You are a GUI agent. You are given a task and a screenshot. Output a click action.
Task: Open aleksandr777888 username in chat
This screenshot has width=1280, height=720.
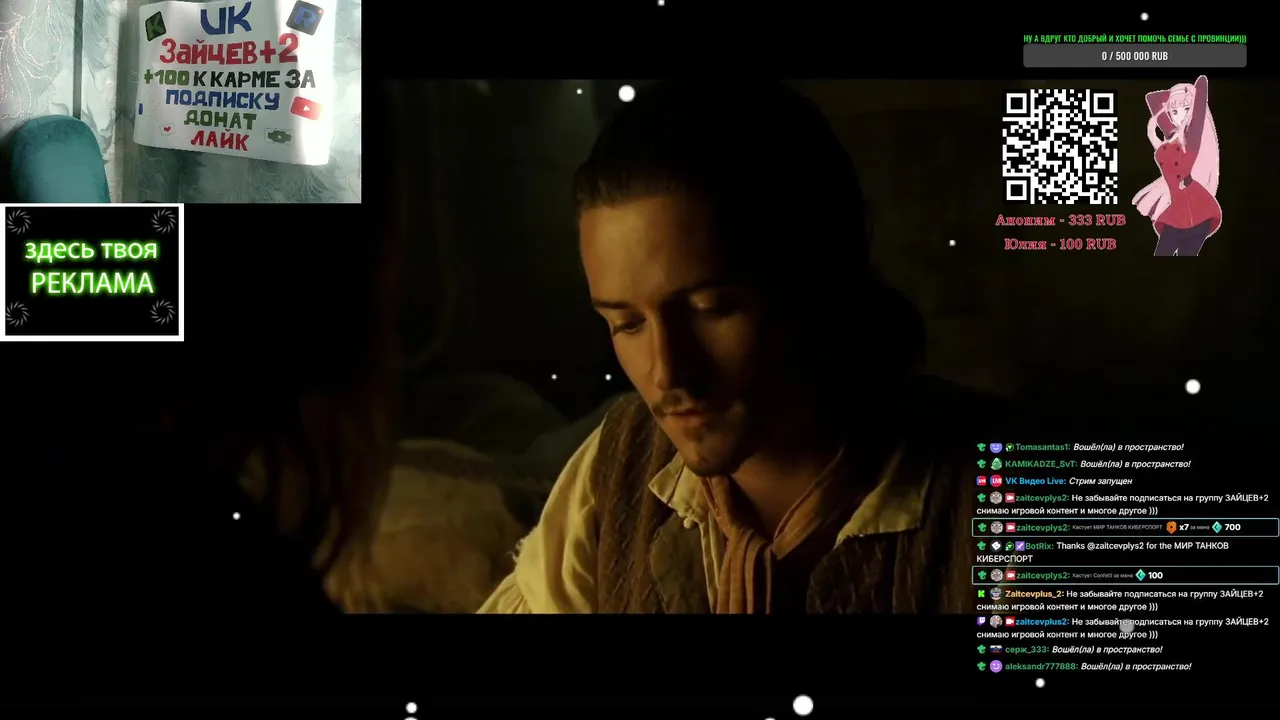point(1040,666)
